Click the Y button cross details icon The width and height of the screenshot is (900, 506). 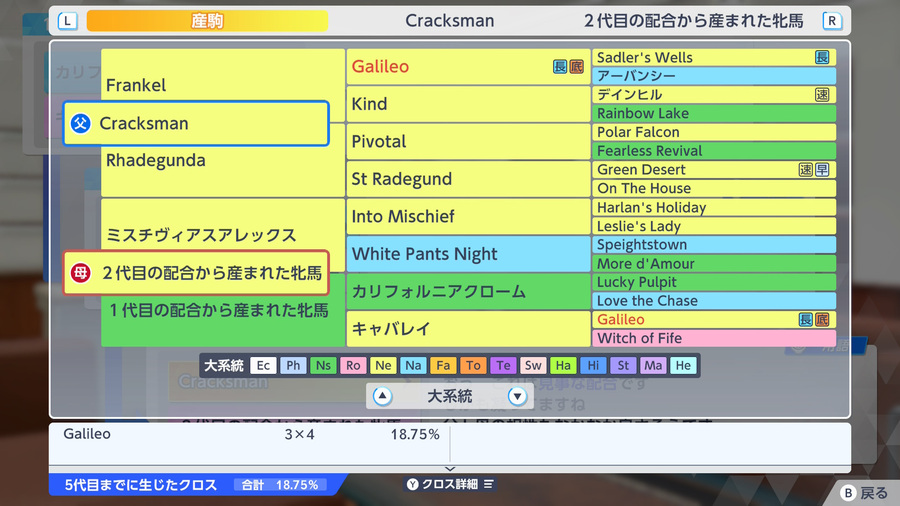(413, 484)
